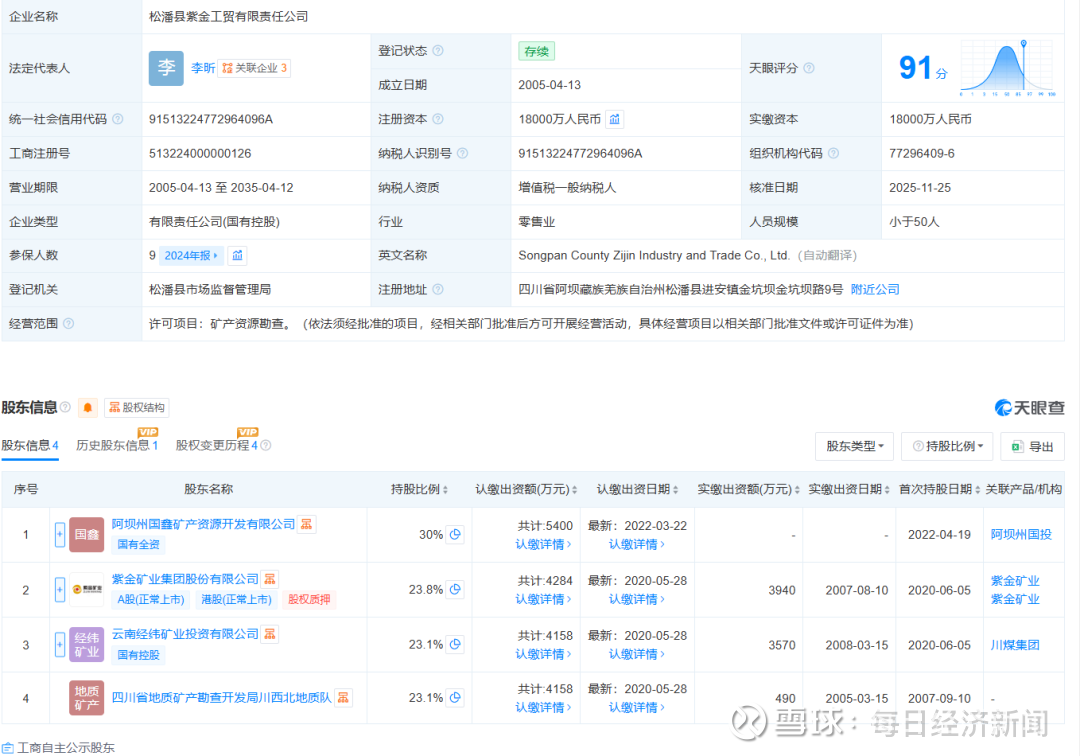Open pie chart for 30% shareholding
The width and height of the screenshot is (1080, 756).
[x=455, y=534]
